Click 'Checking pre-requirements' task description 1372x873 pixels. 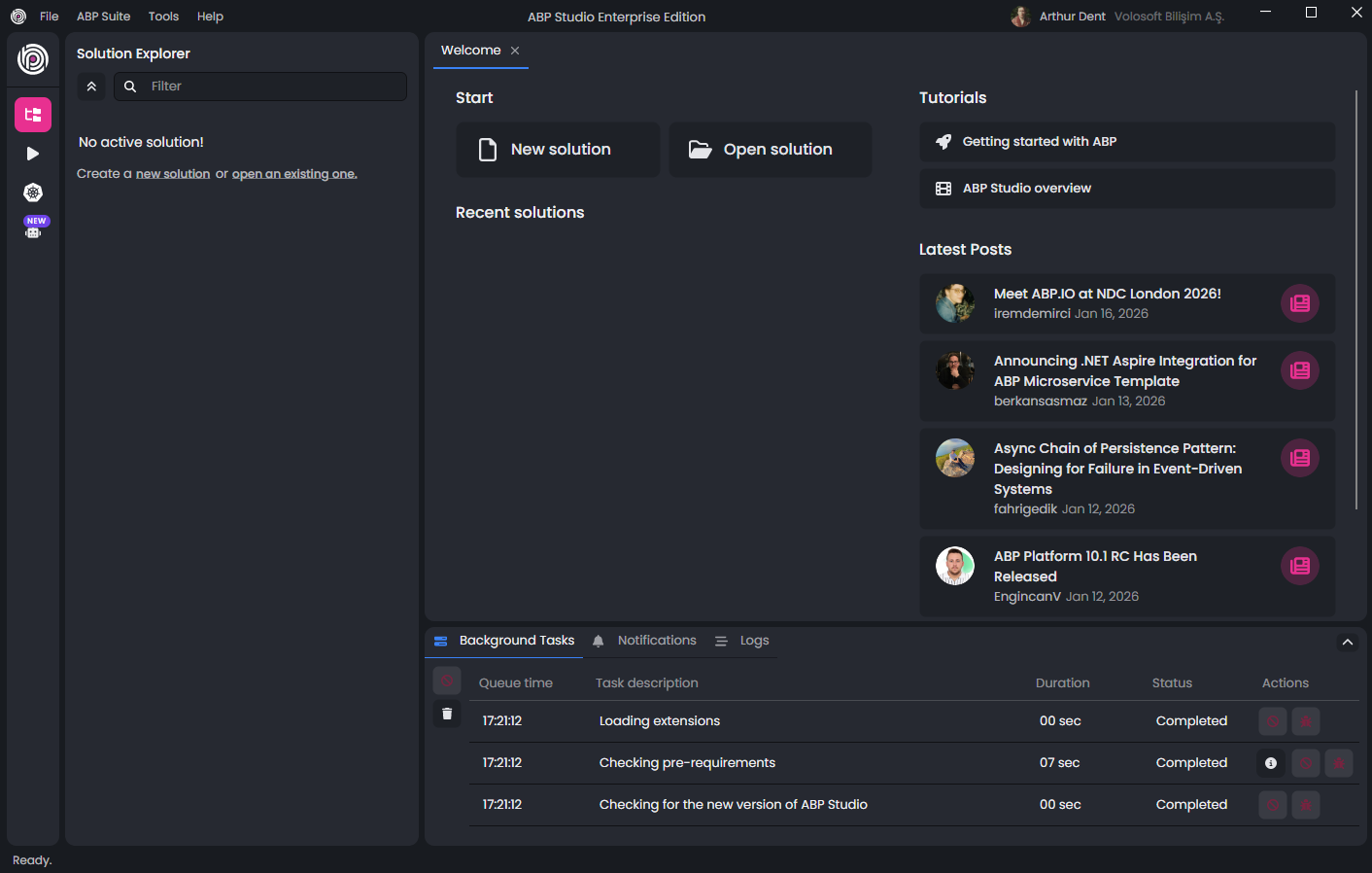point(687,763)
